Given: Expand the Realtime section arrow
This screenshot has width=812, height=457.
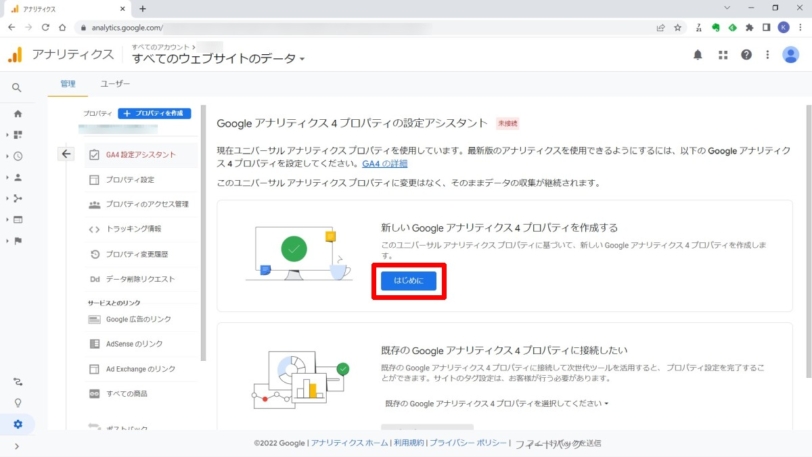Looking at the screenshot, I should tap(7, 156).
